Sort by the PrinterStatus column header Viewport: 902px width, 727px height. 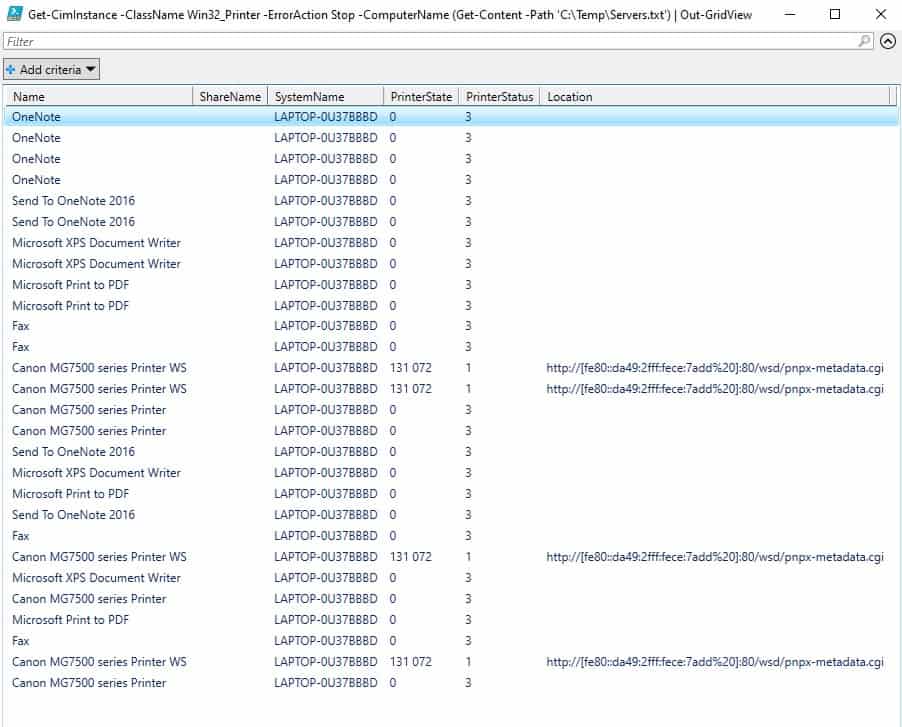point(499,97)
